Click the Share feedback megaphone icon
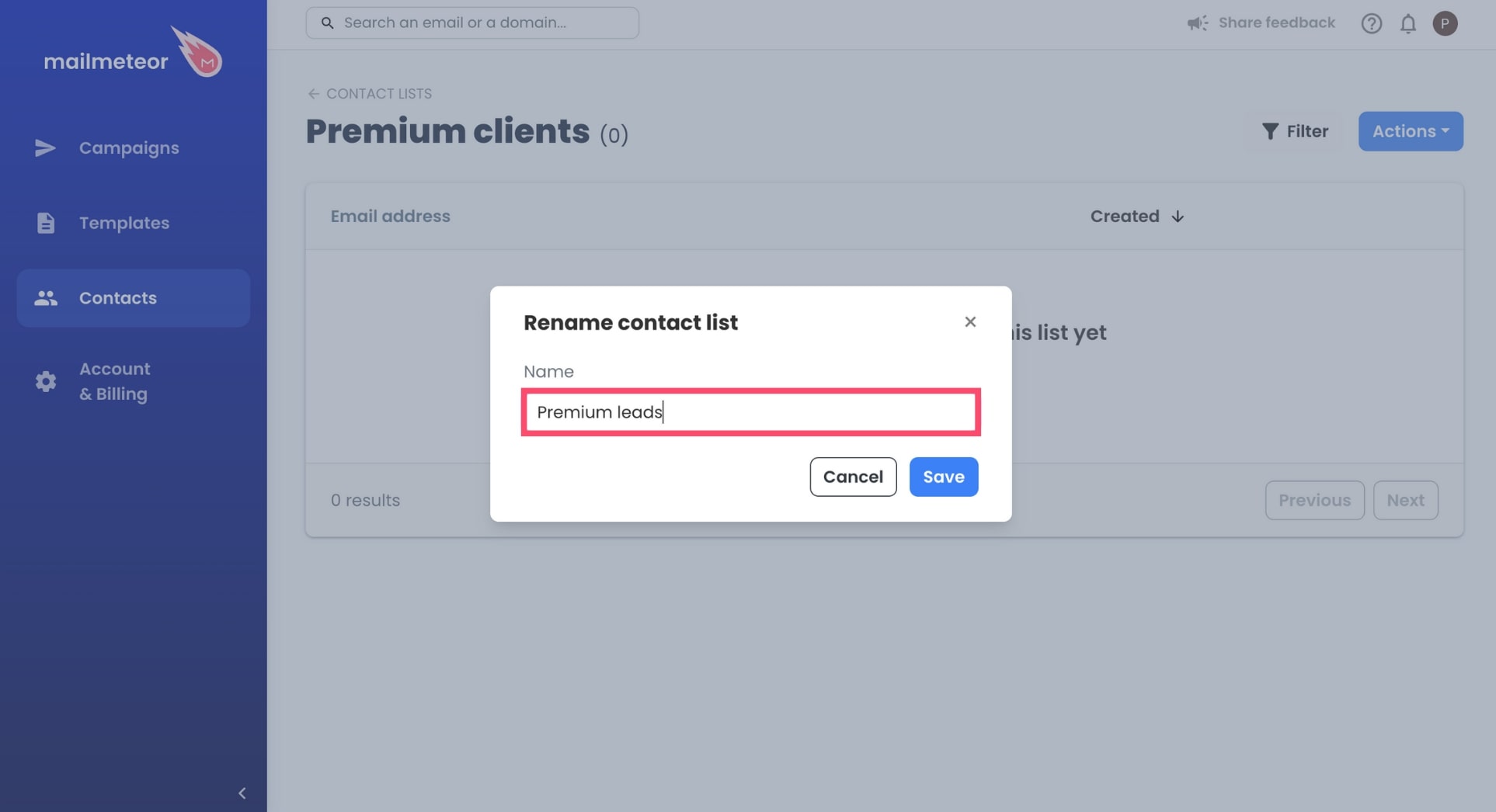1496x812 pixels. click(1197, 23)
